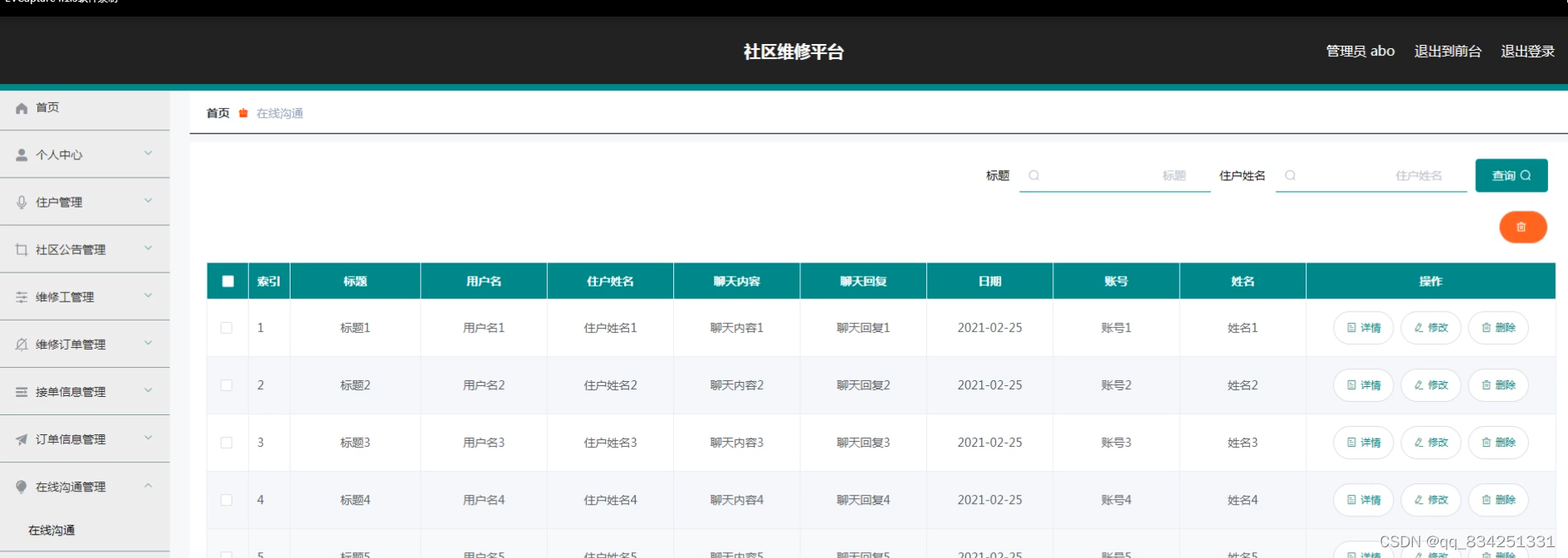This screenshot has width=1568, height=558.
Task: Click the 社区维修平台 title
Action: pyautogui.click(x=794, y=51)
